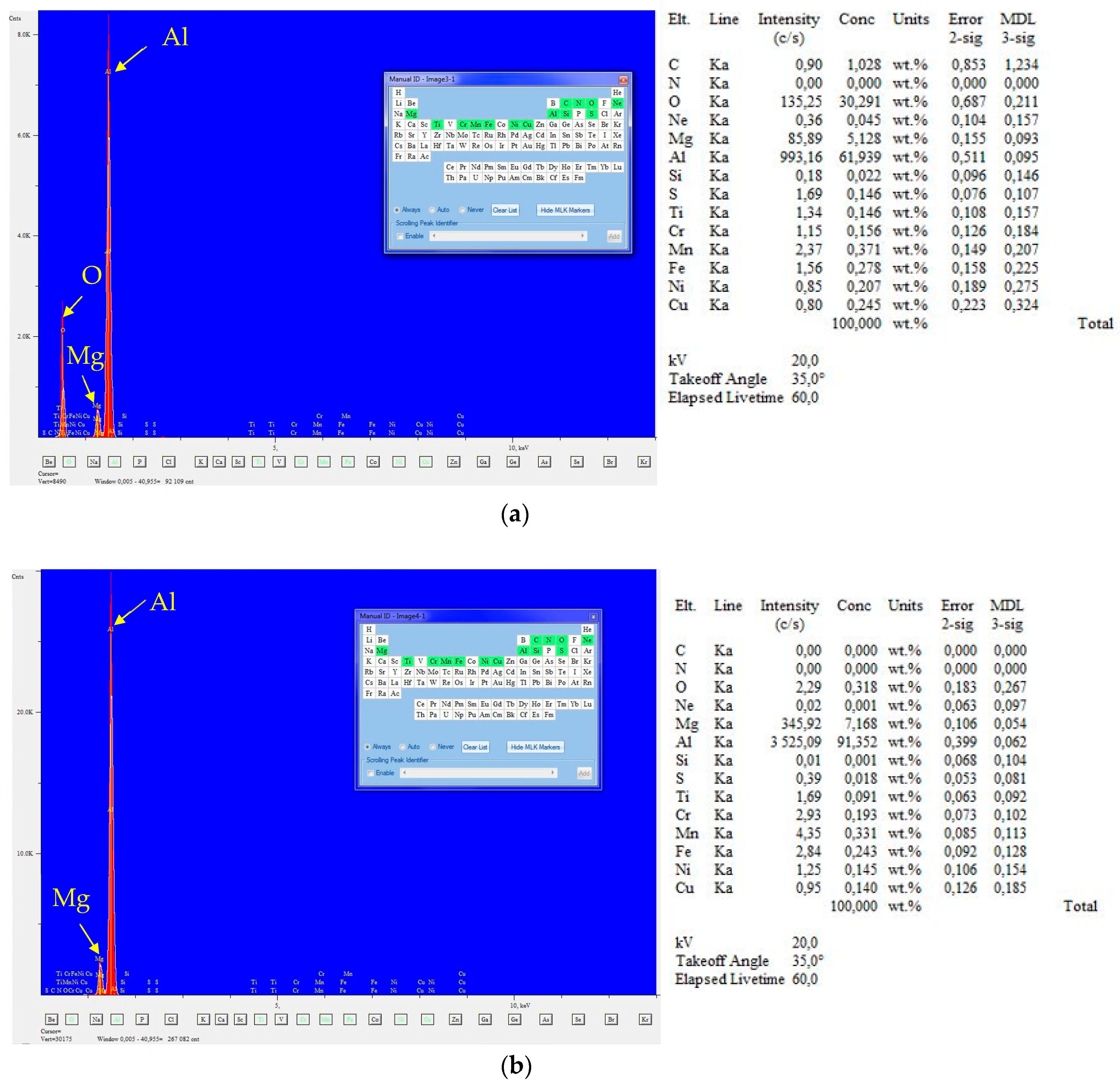Select Au in Image3-1 periodic table

coord(527,146)
